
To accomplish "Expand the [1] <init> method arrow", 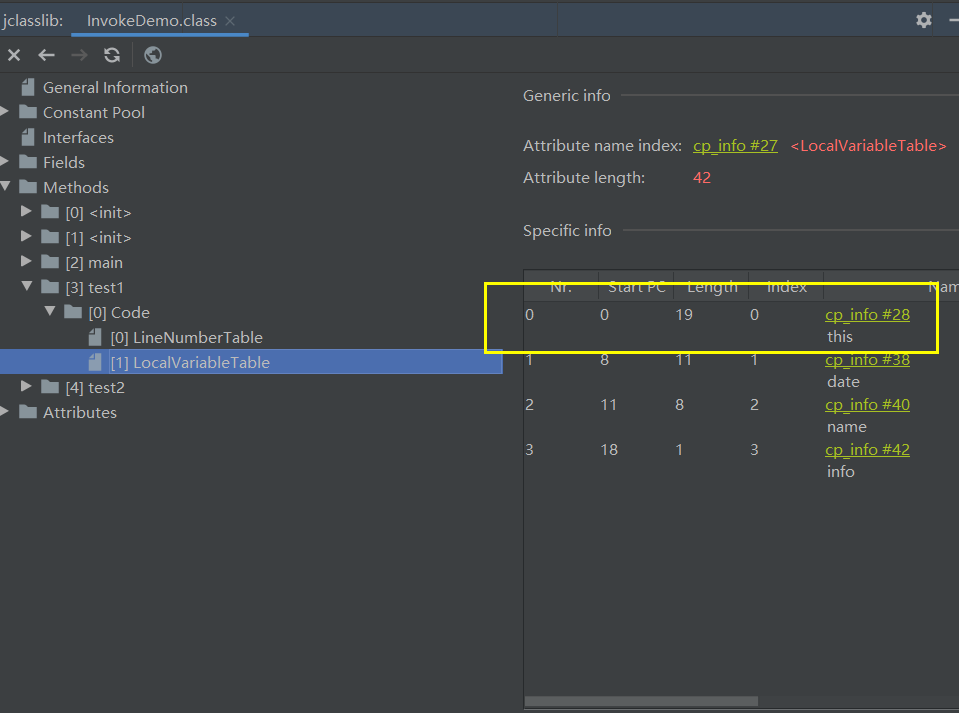I will (26, 237).
